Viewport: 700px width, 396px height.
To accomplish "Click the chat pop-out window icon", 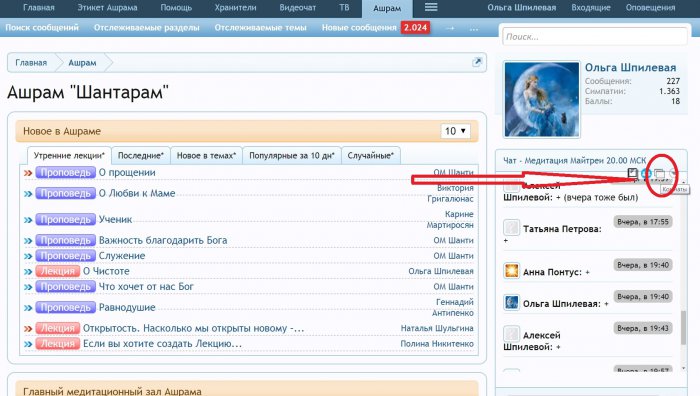I will (x=633, y=173).
